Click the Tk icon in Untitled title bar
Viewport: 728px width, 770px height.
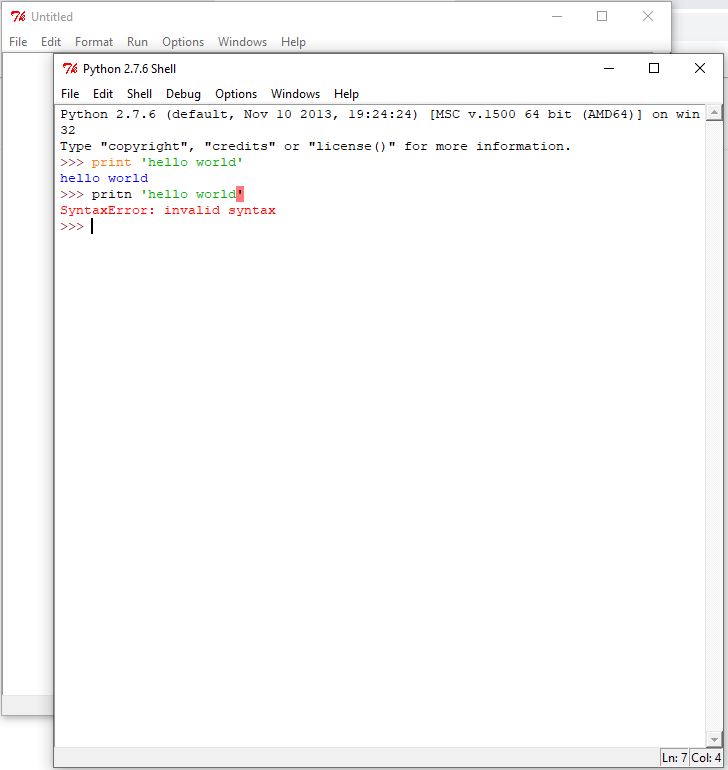tap(18, 16)
